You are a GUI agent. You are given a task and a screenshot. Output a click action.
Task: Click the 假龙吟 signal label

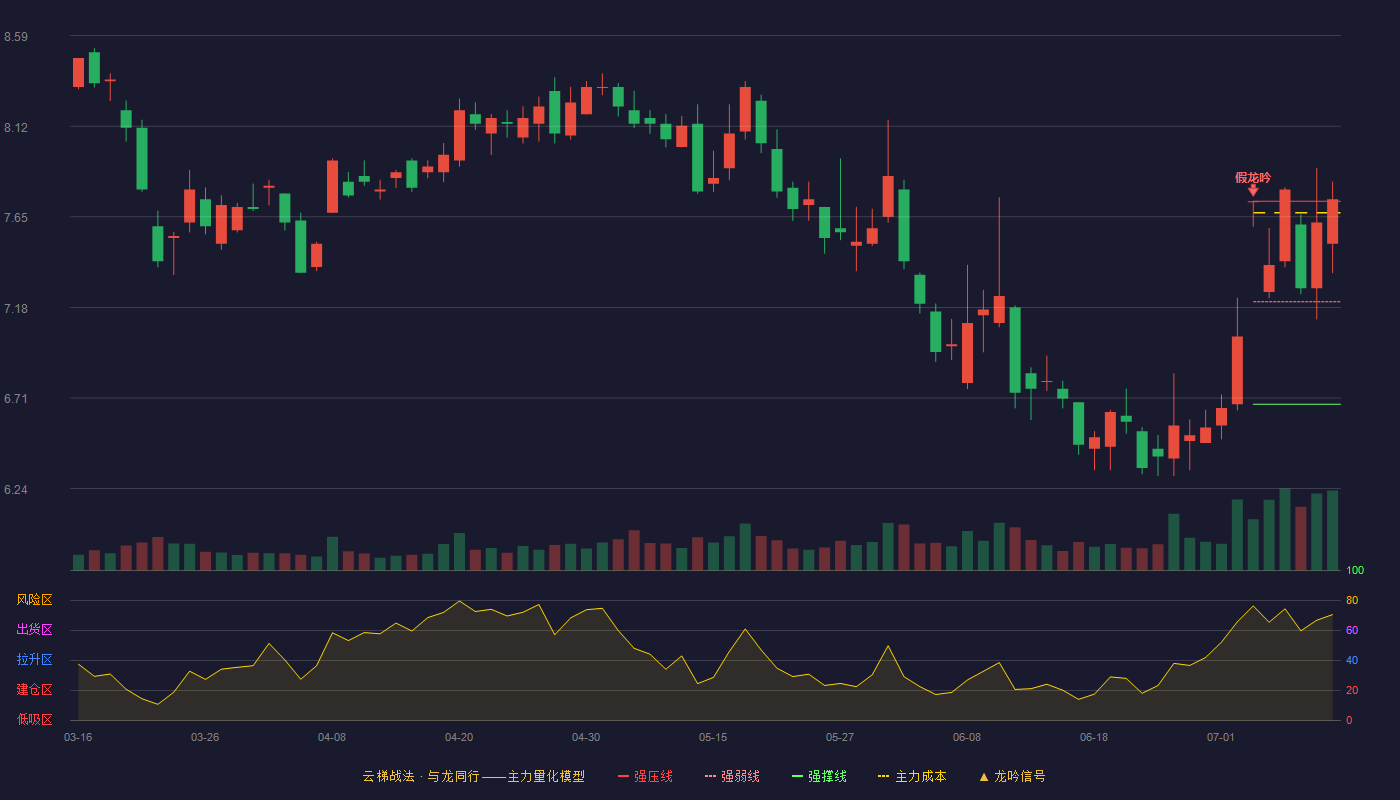pos(1253,178)
